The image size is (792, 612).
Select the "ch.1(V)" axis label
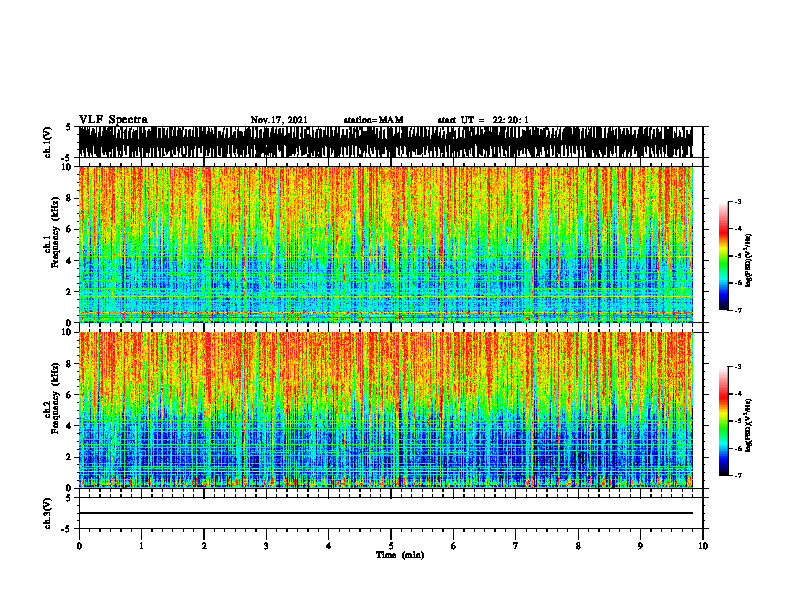(48, 142)
